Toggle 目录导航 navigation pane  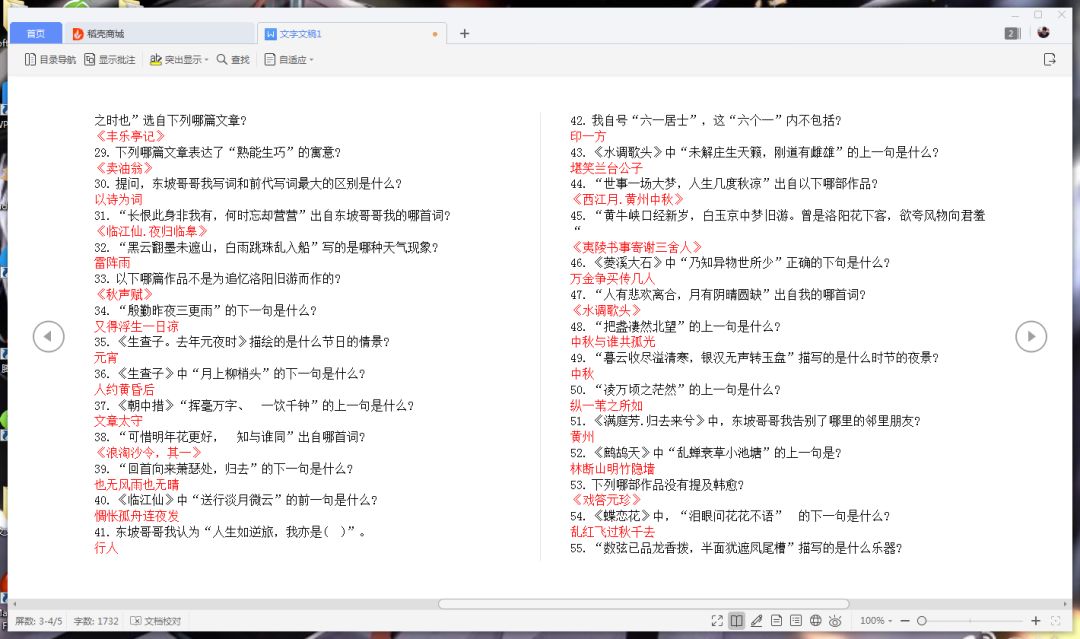(x=50, y=60)
